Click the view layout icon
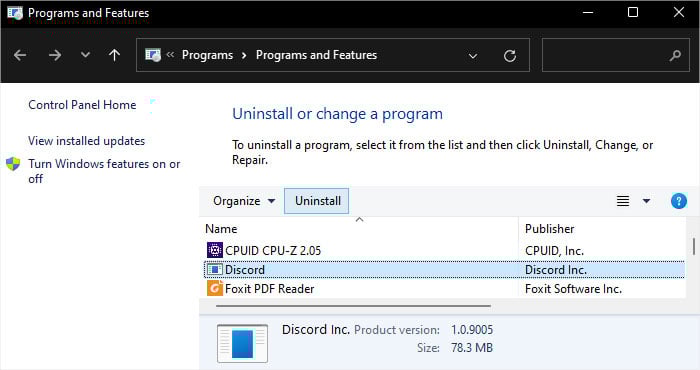 click(x=623, y=201)
